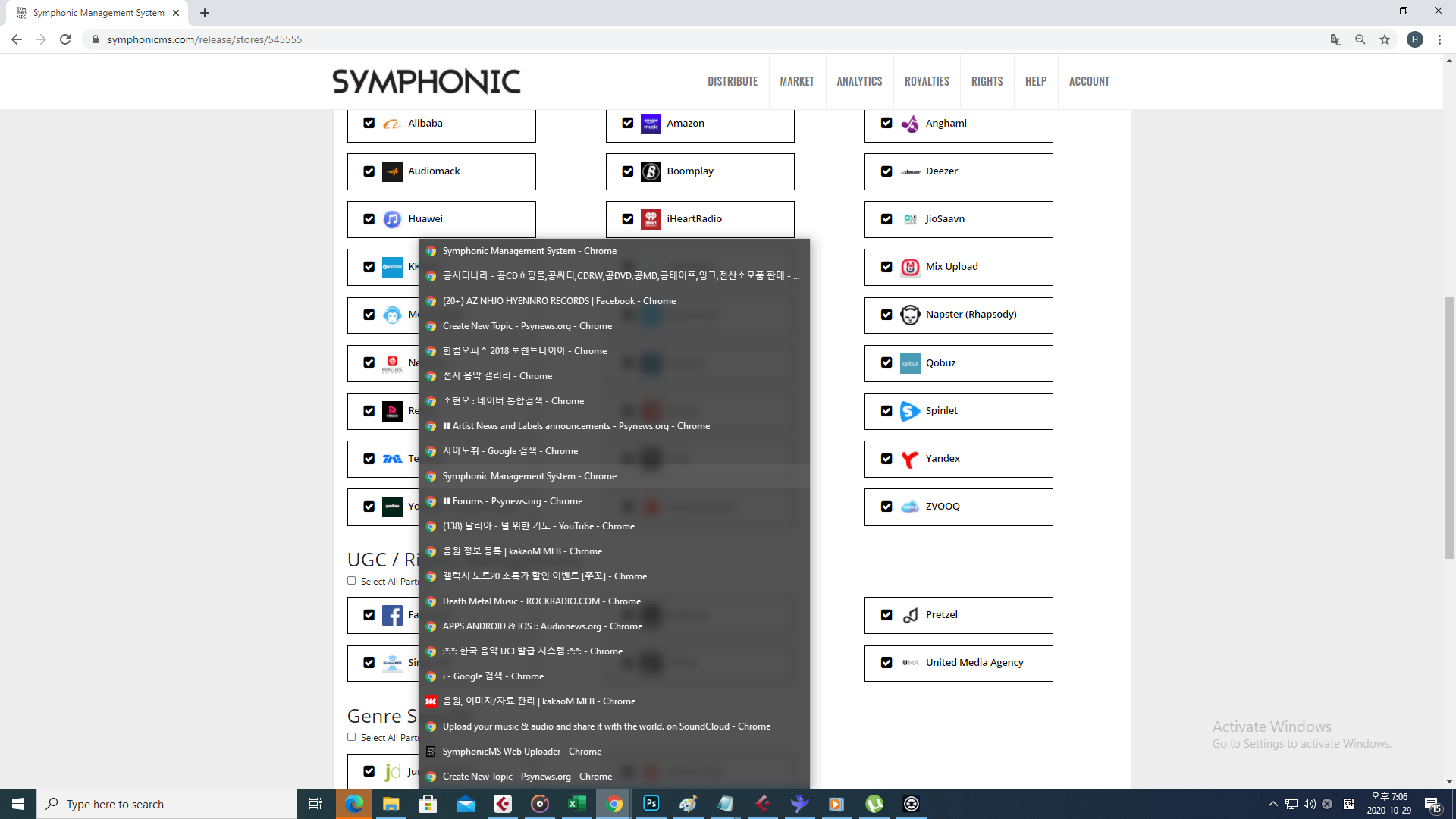
Task: Click the address bar URL field
Action: (x=705, y=39)
